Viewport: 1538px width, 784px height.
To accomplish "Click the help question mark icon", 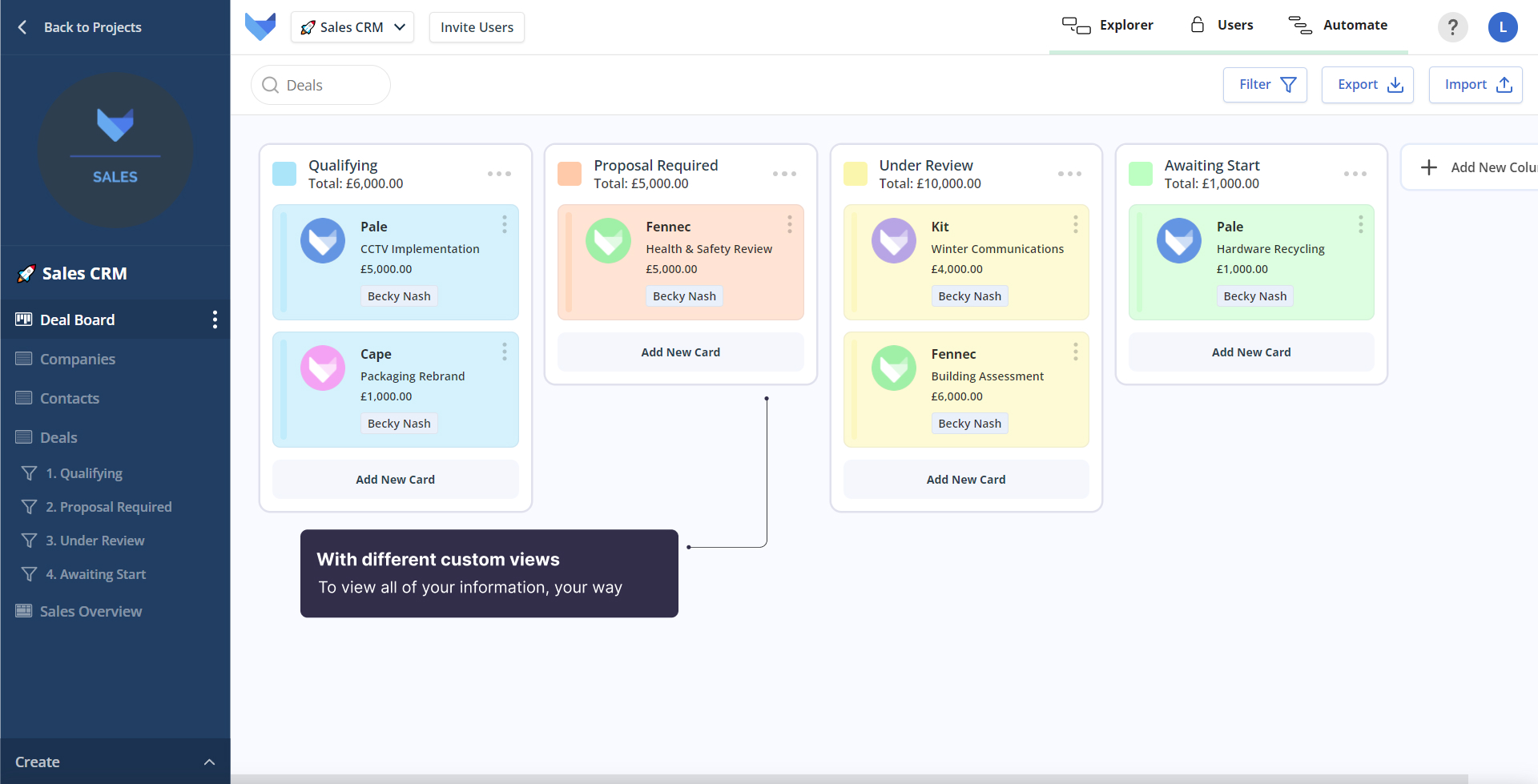I will [x=1452, y=27].
